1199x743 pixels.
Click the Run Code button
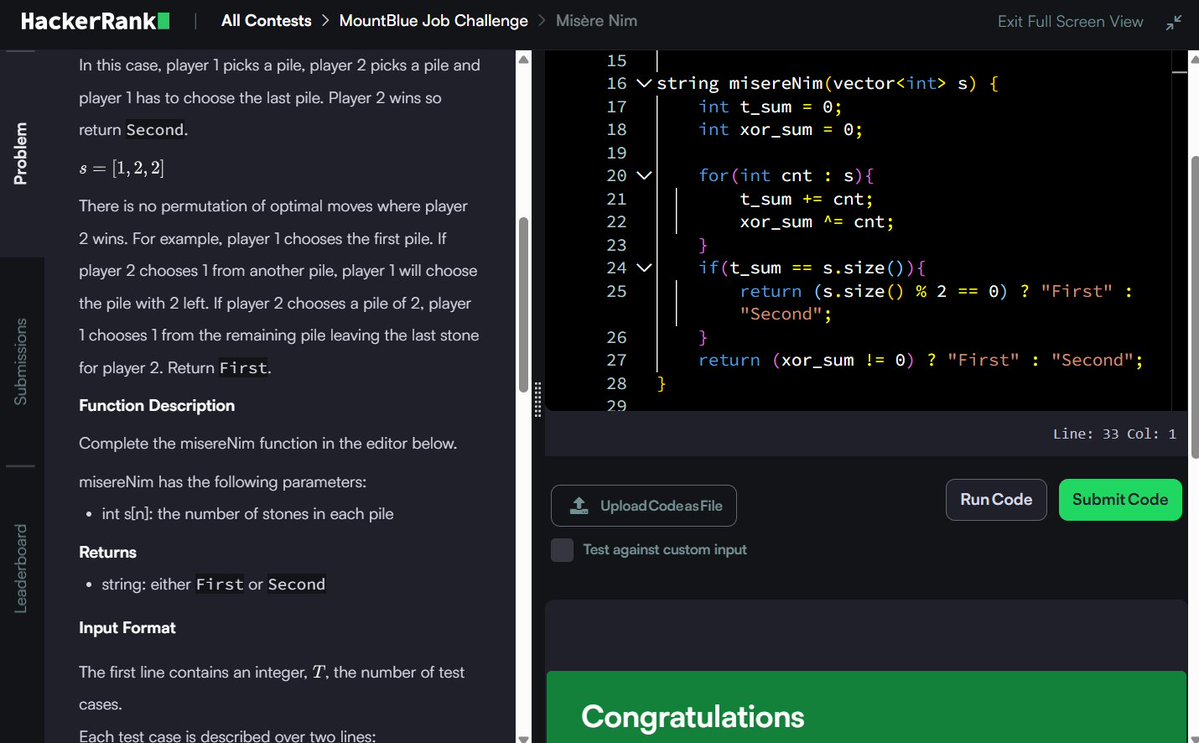click(x=996, y=500)
